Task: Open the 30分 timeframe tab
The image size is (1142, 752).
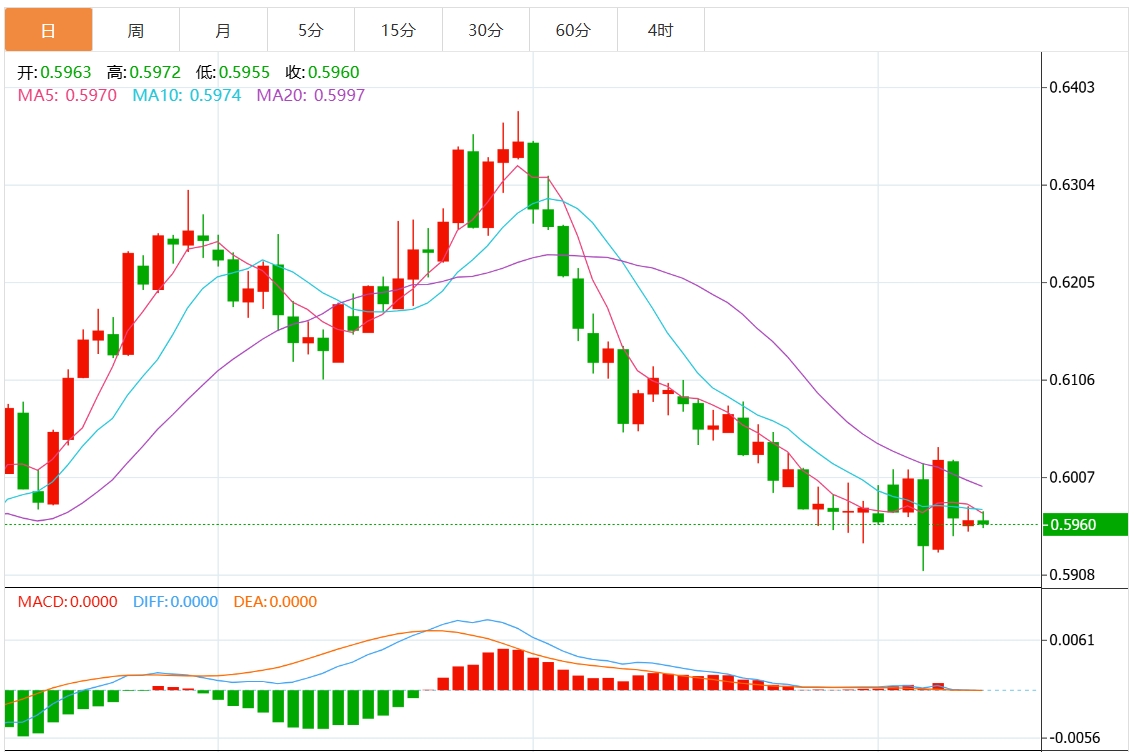Action: click(x=486, y=30)
